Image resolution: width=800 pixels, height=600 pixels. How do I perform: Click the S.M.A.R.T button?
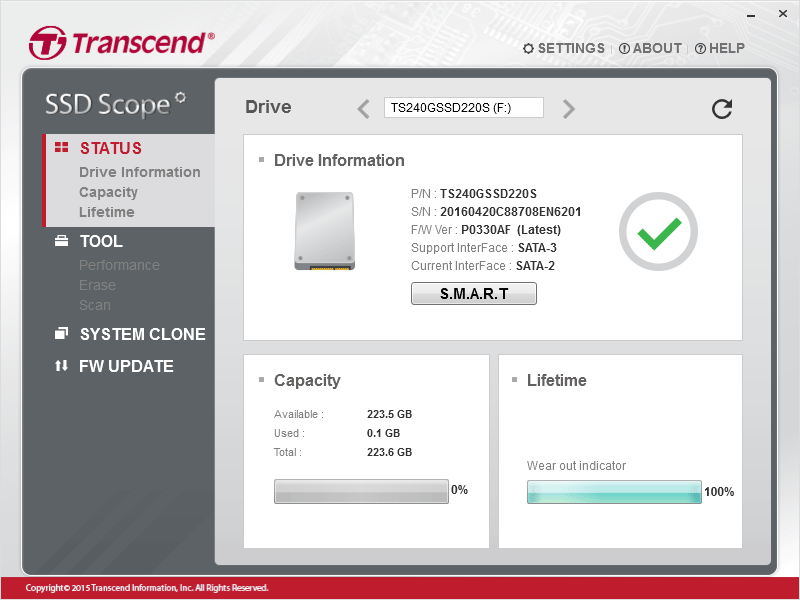(473, 293)
